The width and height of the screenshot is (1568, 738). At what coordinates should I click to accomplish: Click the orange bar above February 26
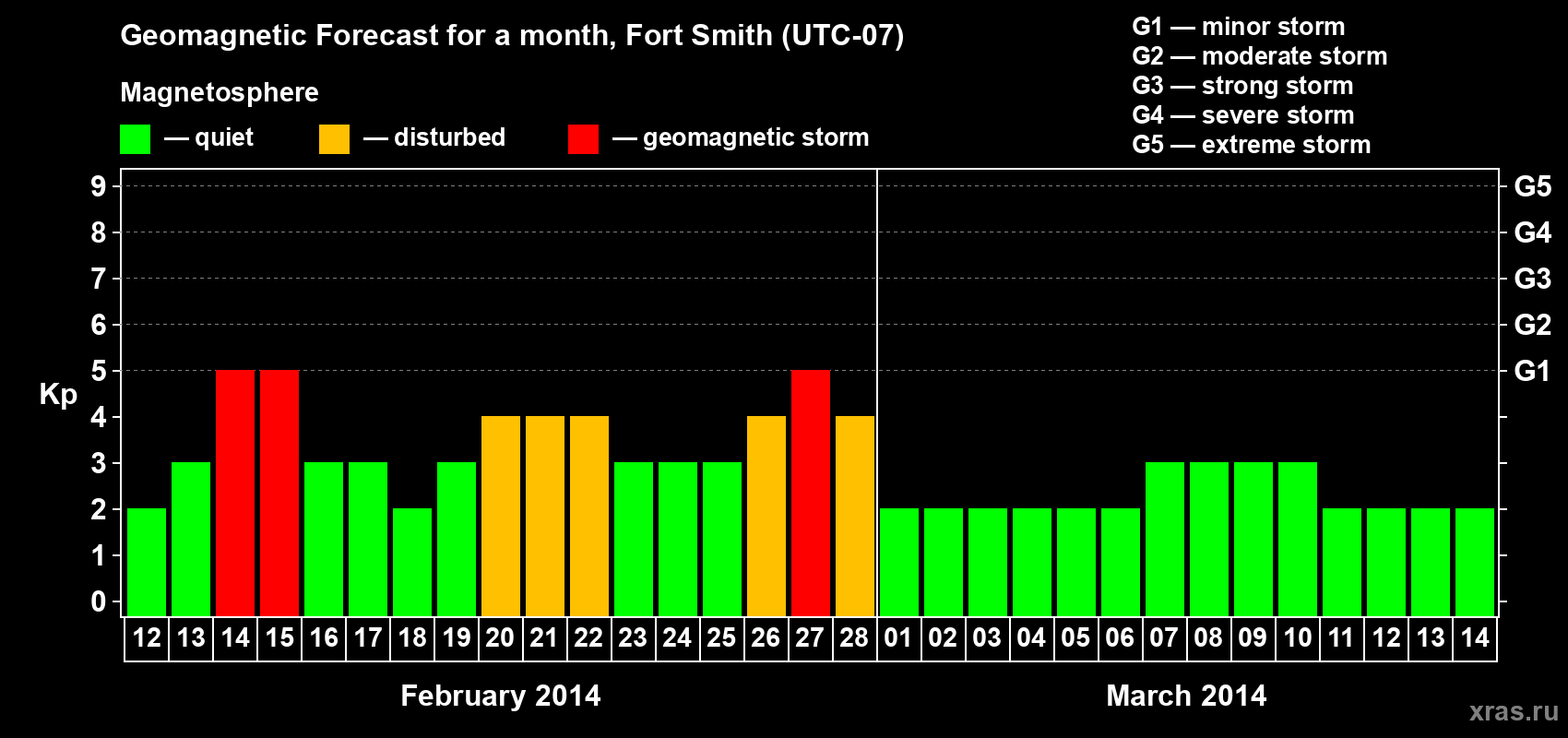click(x=766, y=516)
